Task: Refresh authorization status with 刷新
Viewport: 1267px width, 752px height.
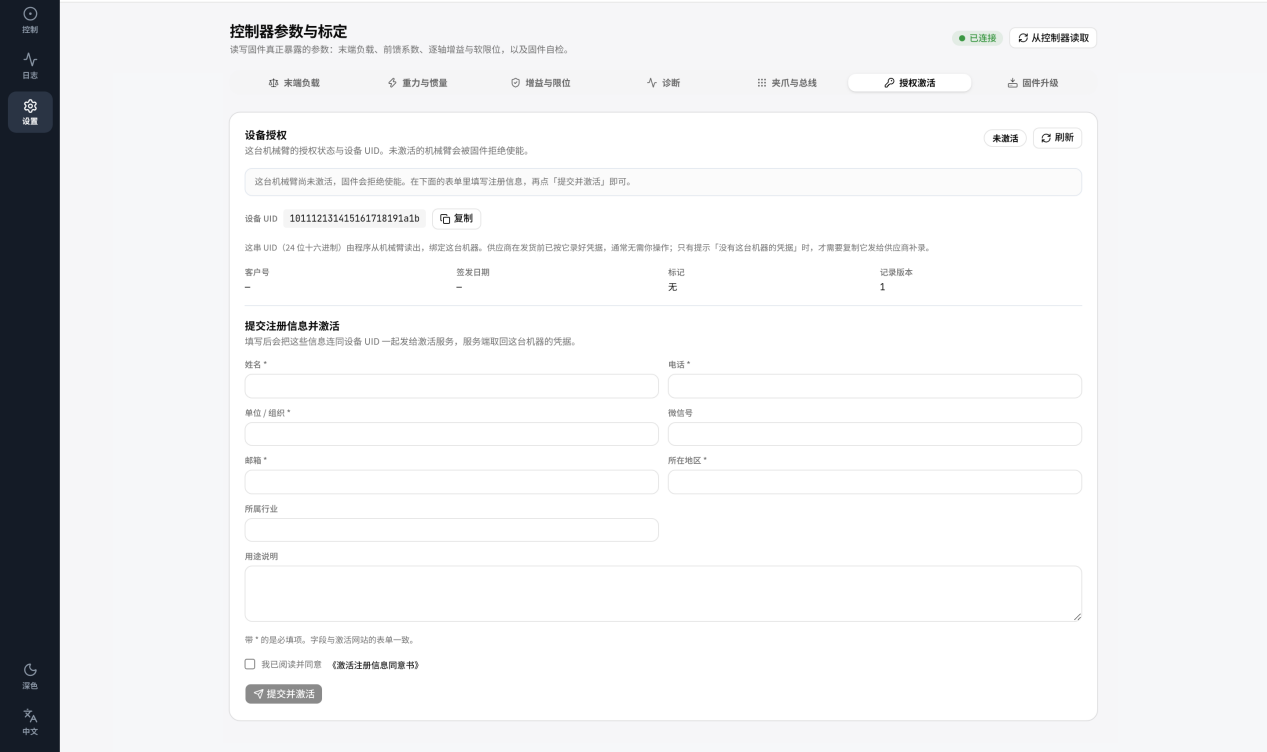Action: pos(1057,138)
